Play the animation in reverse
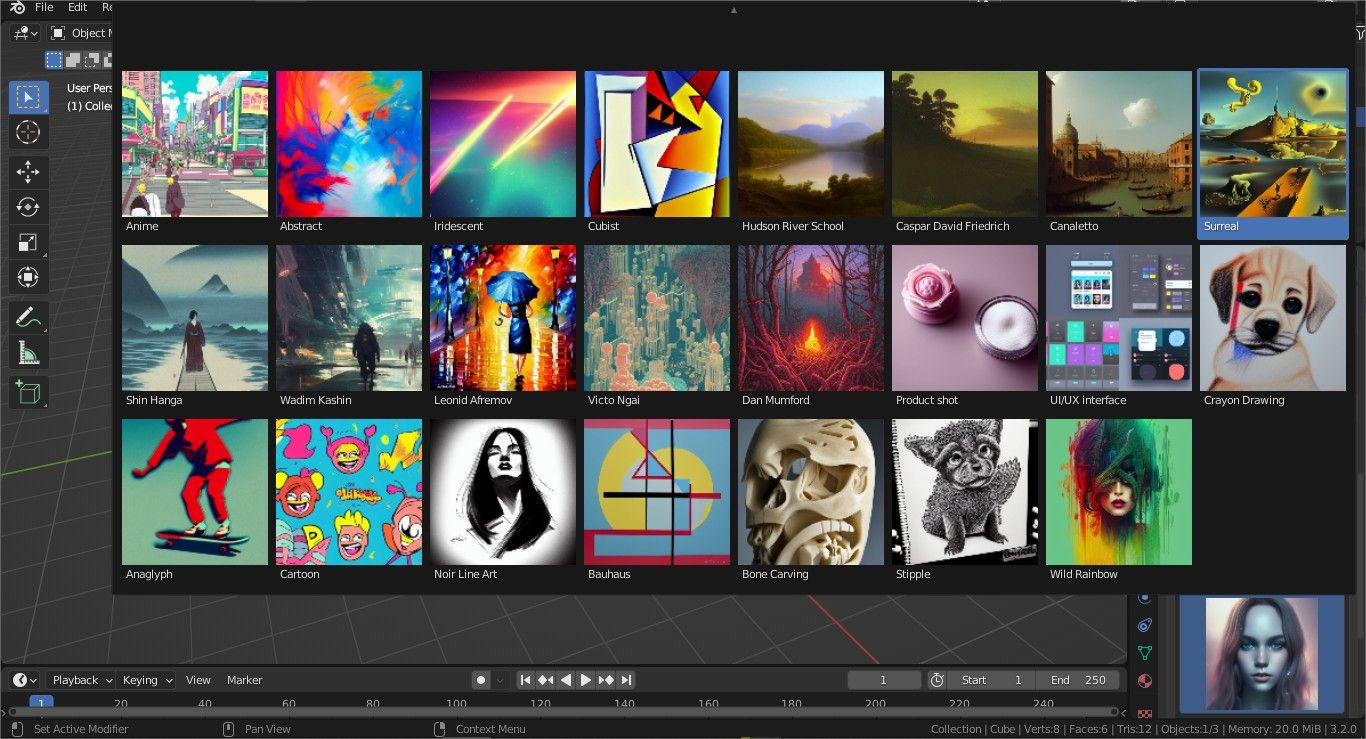The width and height of the screenshot is (1366, 739). pos(566,680)
